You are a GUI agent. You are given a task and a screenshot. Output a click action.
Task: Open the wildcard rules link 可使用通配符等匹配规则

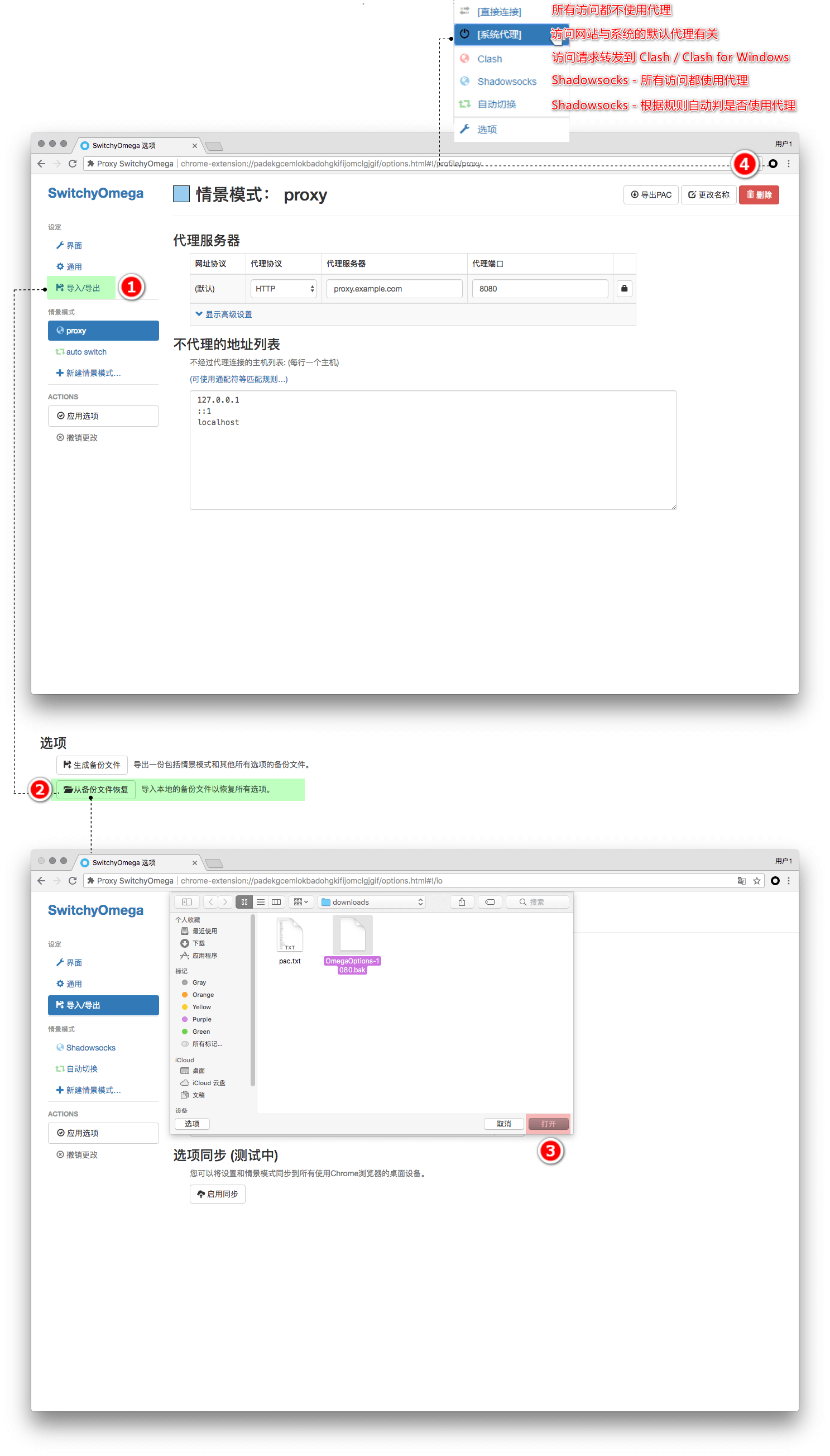pos(238,379)
